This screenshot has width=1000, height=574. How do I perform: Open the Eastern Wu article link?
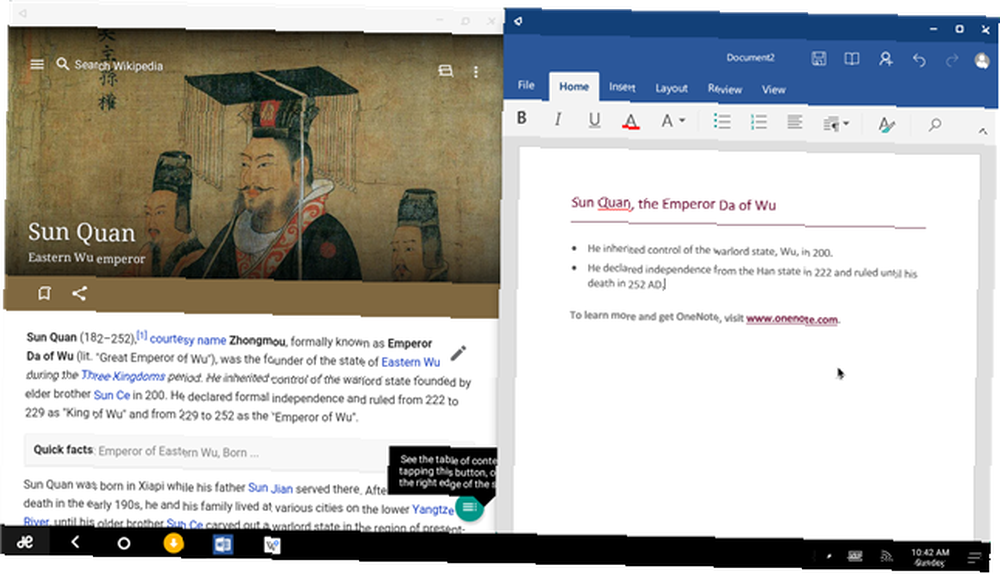click(411, 362)
